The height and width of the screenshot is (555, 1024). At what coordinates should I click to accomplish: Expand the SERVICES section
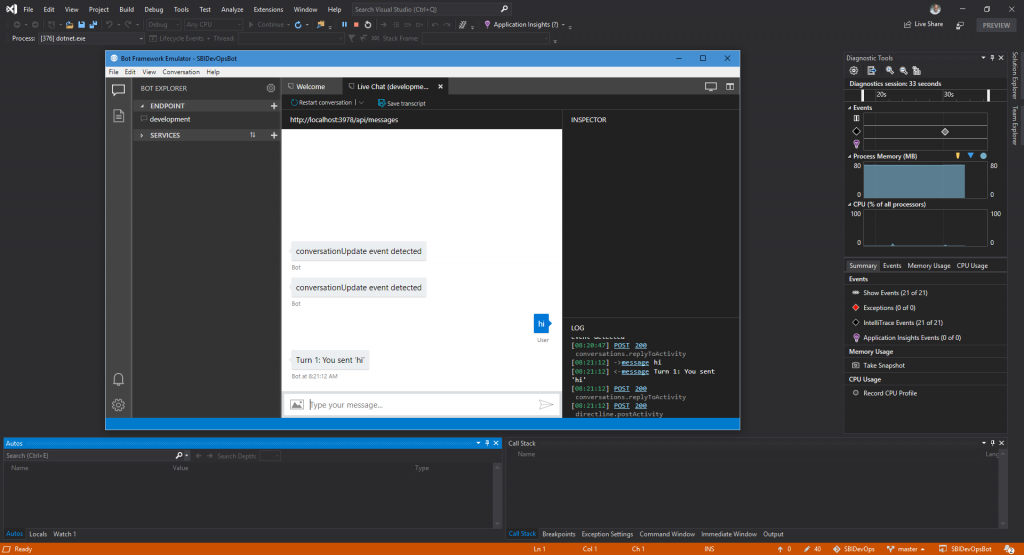click(142, 135)
